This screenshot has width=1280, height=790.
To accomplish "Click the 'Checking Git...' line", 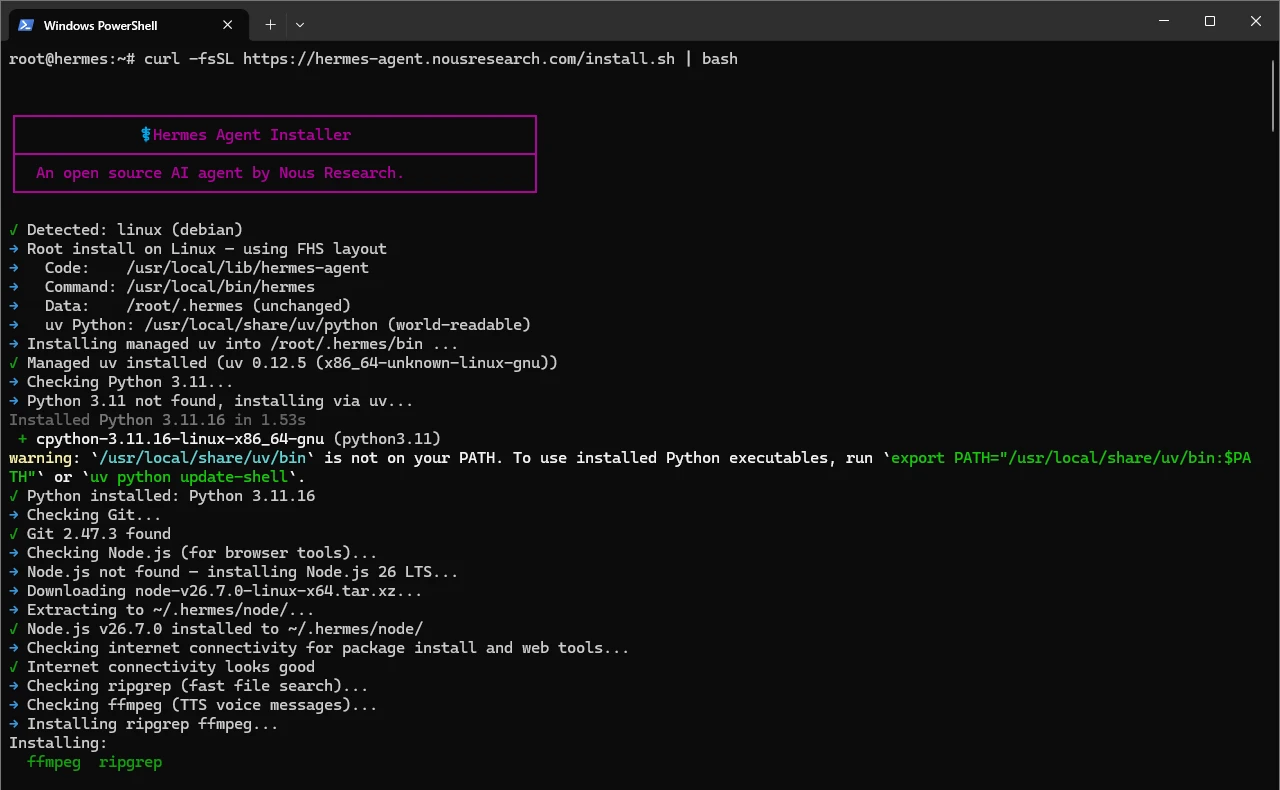I will tap(85, 515).
